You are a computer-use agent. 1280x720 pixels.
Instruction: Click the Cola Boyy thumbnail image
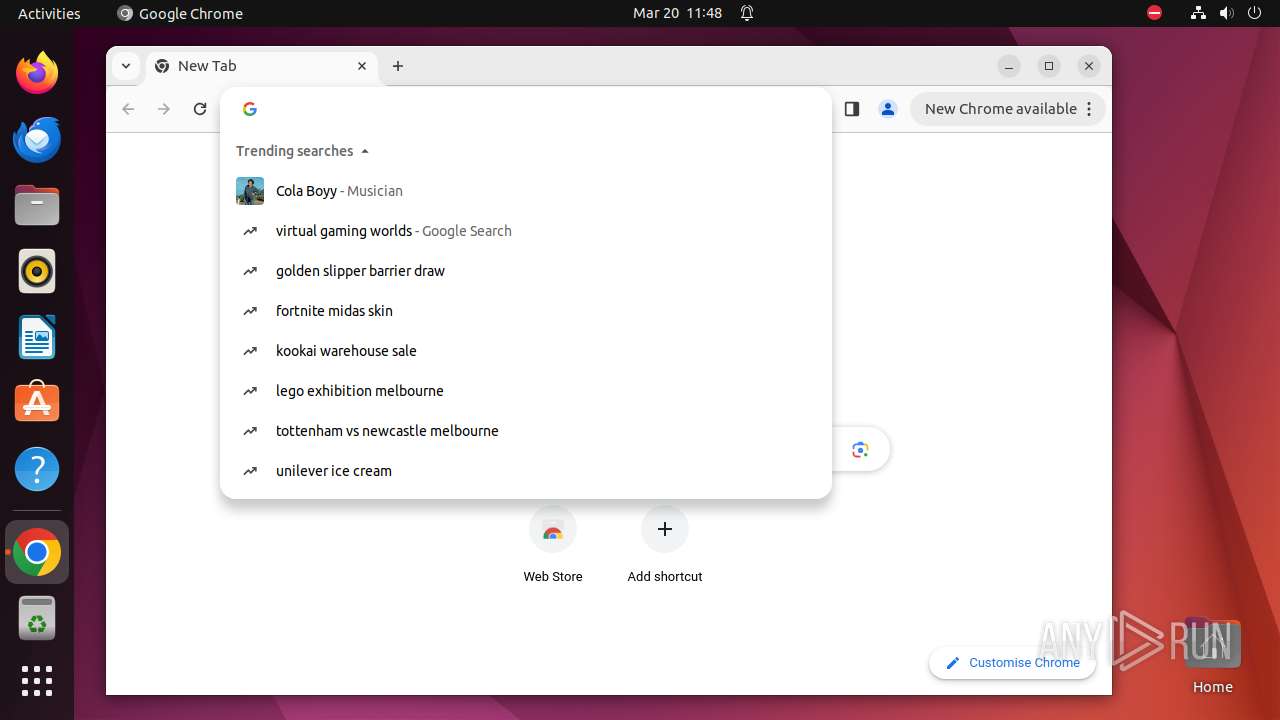pyautogui.click(x=250, y=191)
